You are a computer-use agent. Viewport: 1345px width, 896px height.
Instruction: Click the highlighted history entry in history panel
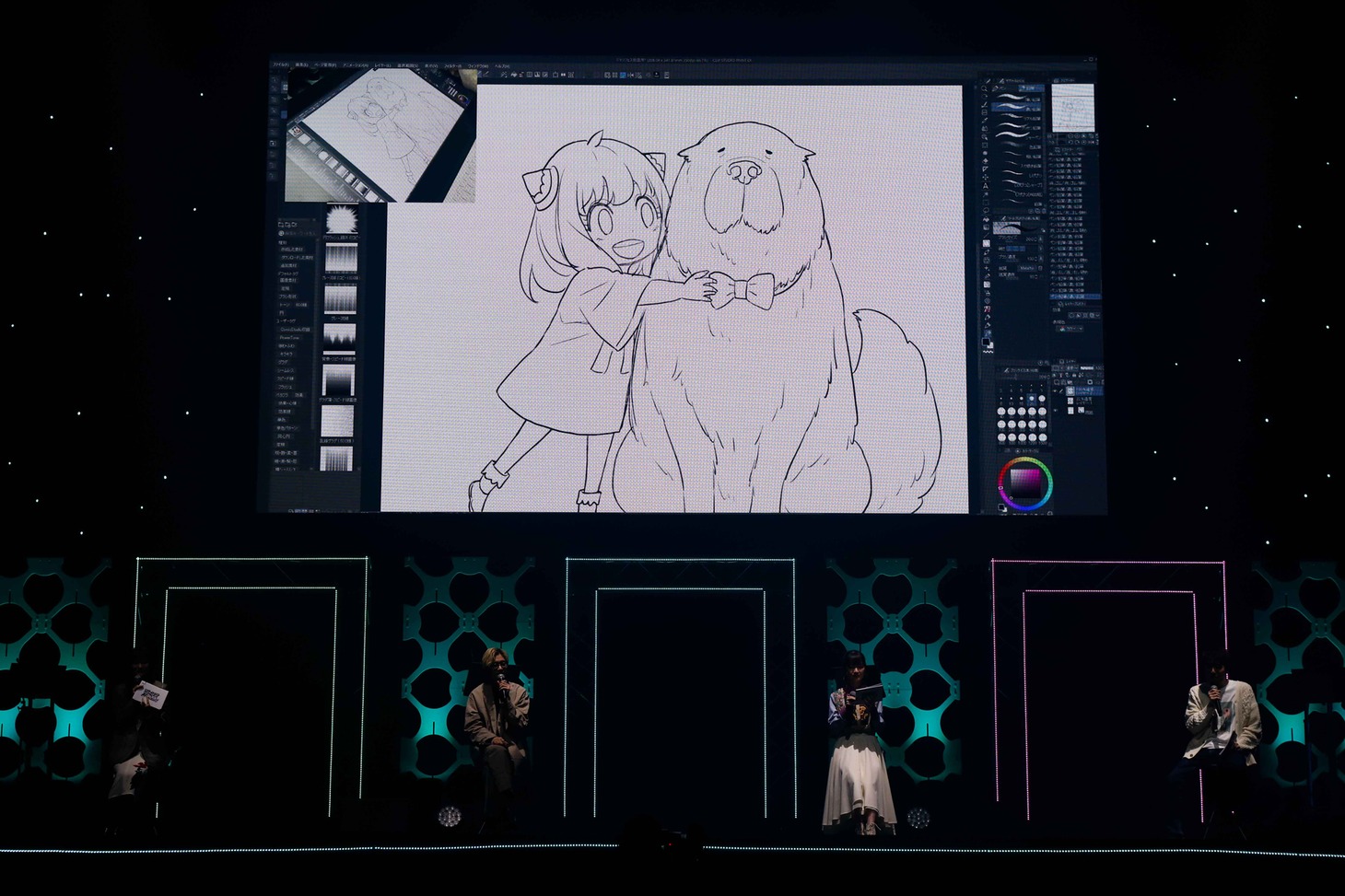[1073, 297]
